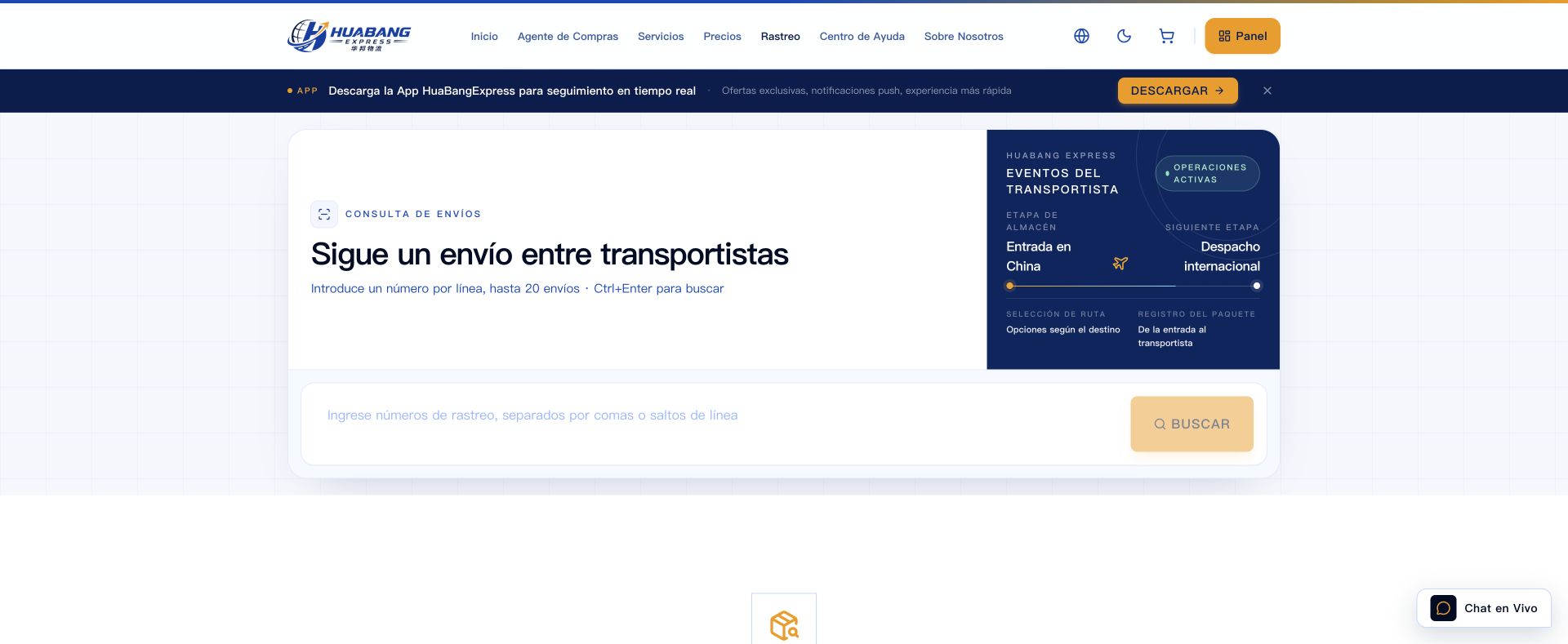Click the text 'Despacho internacional'
Viewport: 1568px width, 644px height.
pos(1222,256)
